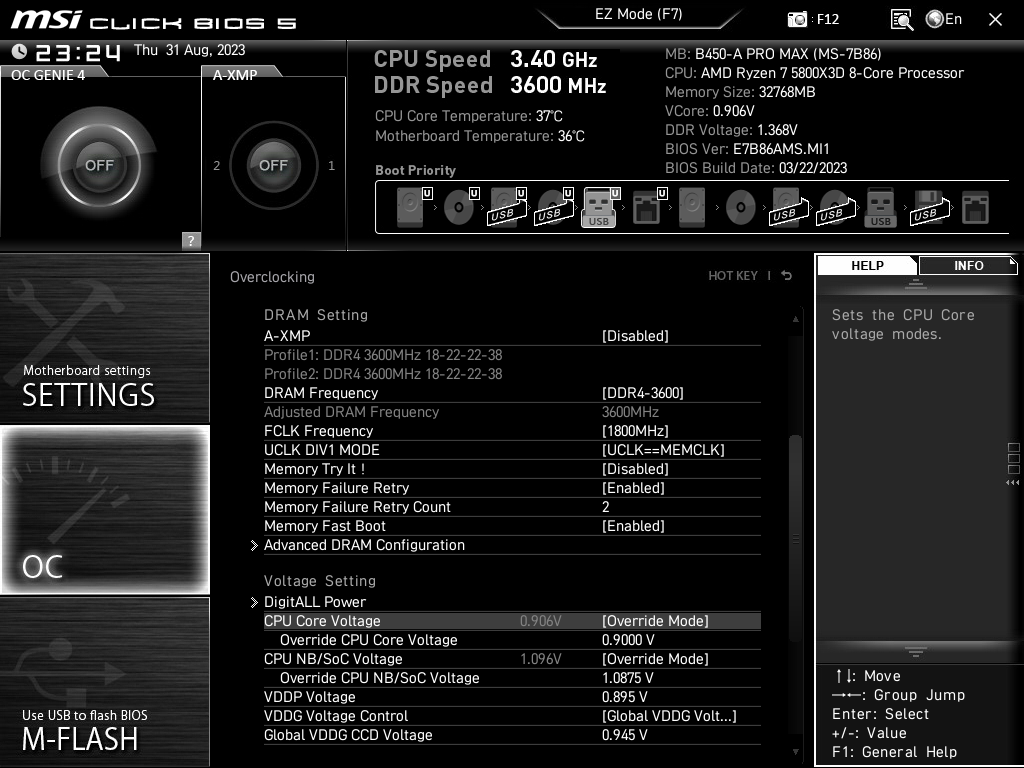
Task: Select the UEFI CD/DVD boot icon with U badge
Action: tap(460, 208)
